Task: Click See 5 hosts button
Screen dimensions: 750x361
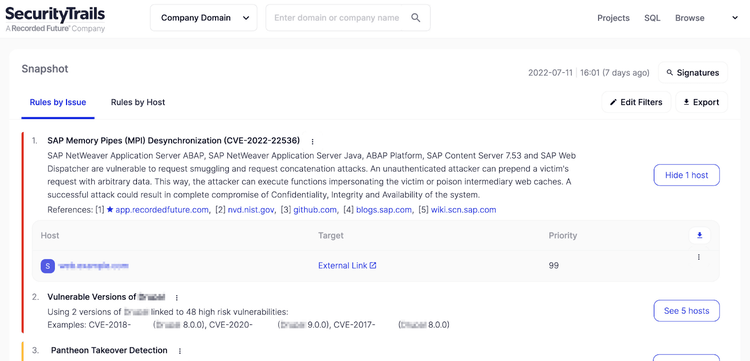Action: click(686, 311)
